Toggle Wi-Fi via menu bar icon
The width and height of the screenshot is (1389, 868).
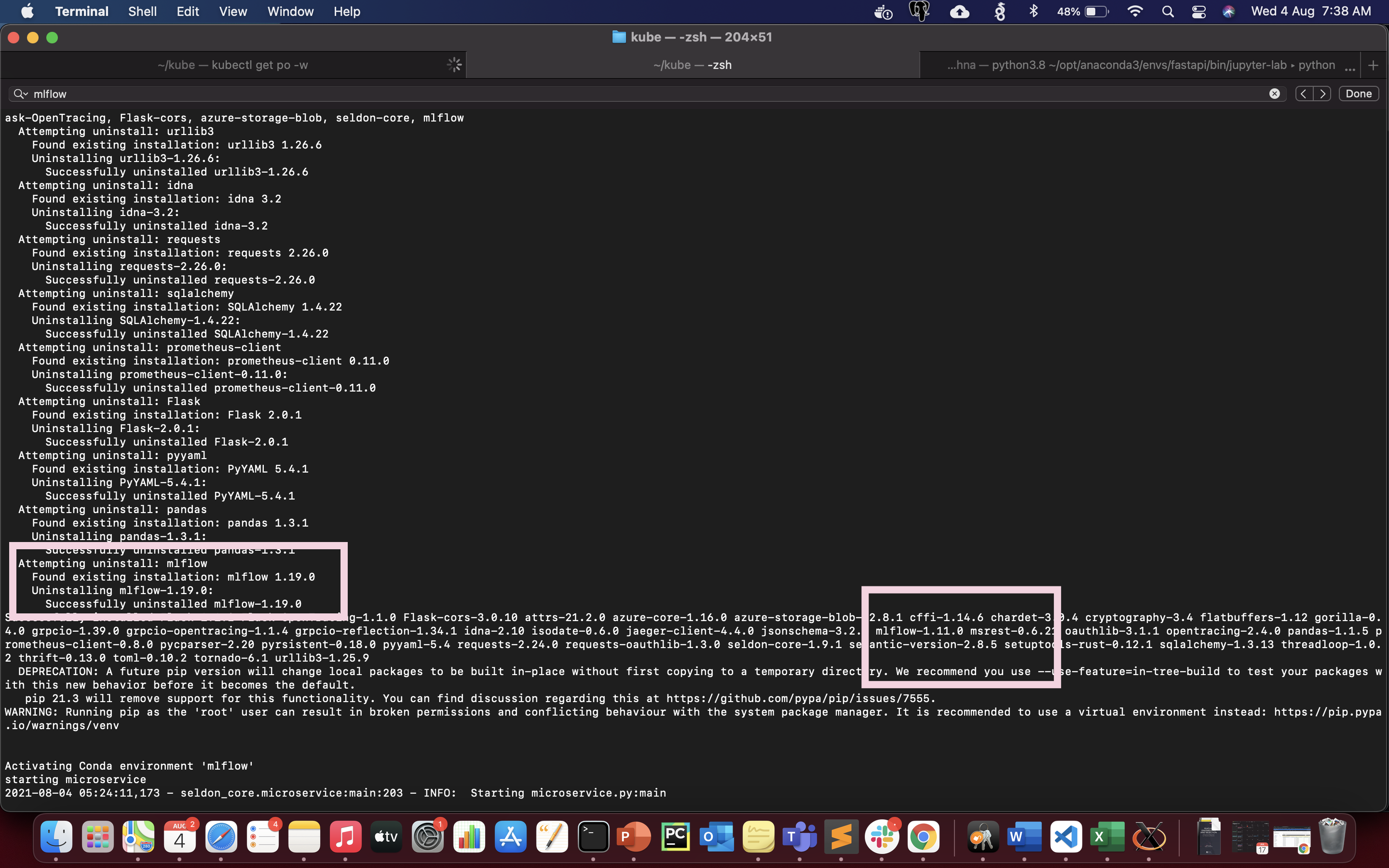1135,11
